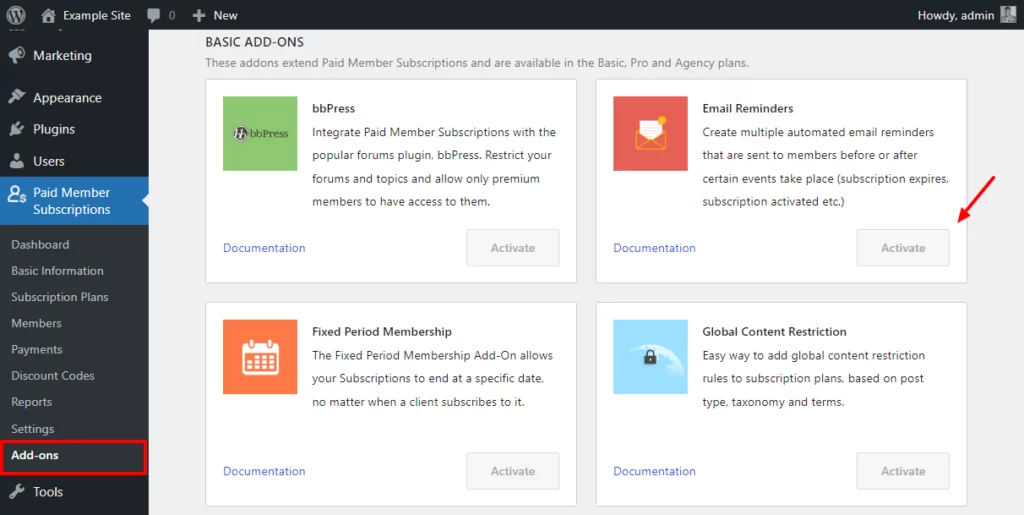Click the Global Content Restriction title
The image size is (1024, 515).
tap(775, 332)
